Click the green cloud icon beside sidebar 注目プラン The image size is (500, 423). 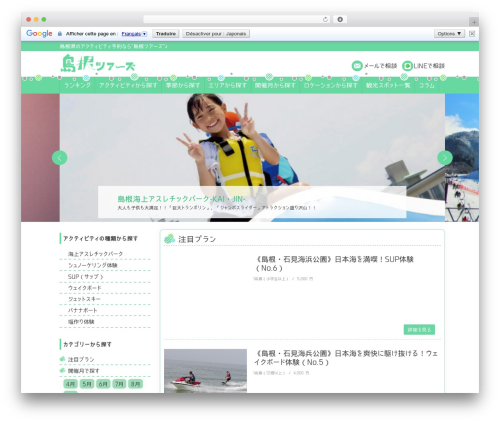tap(62, 359)
